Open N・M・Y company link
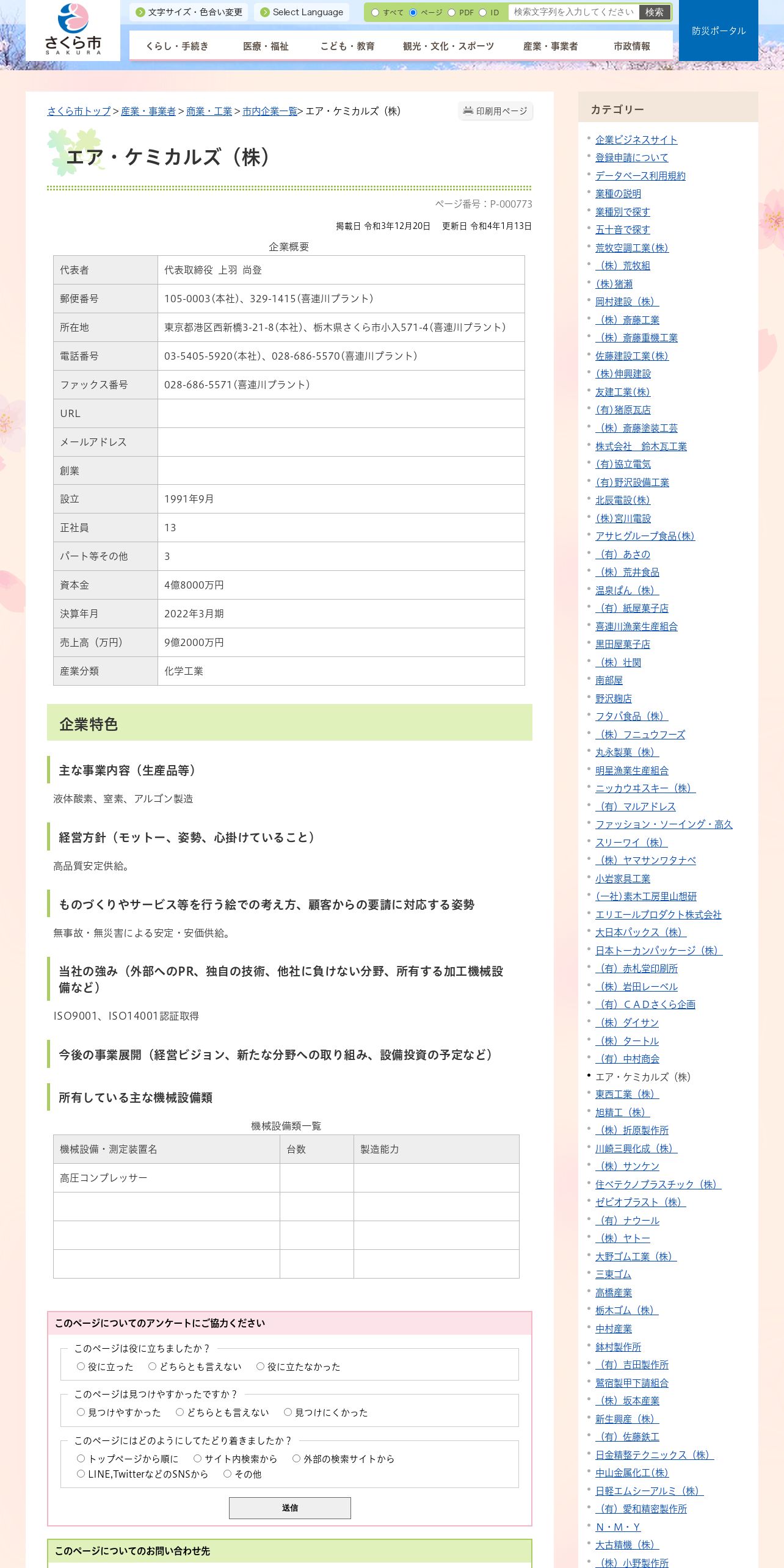The height and width of the screenshot is (1568, 784). pos(618,1527)
